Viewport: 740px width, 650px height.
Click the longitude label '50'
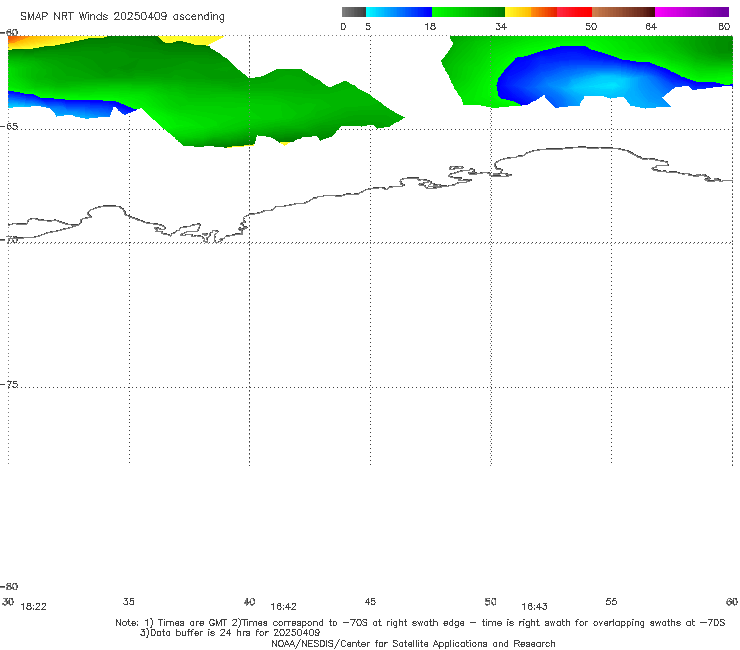tap(490, 601)
